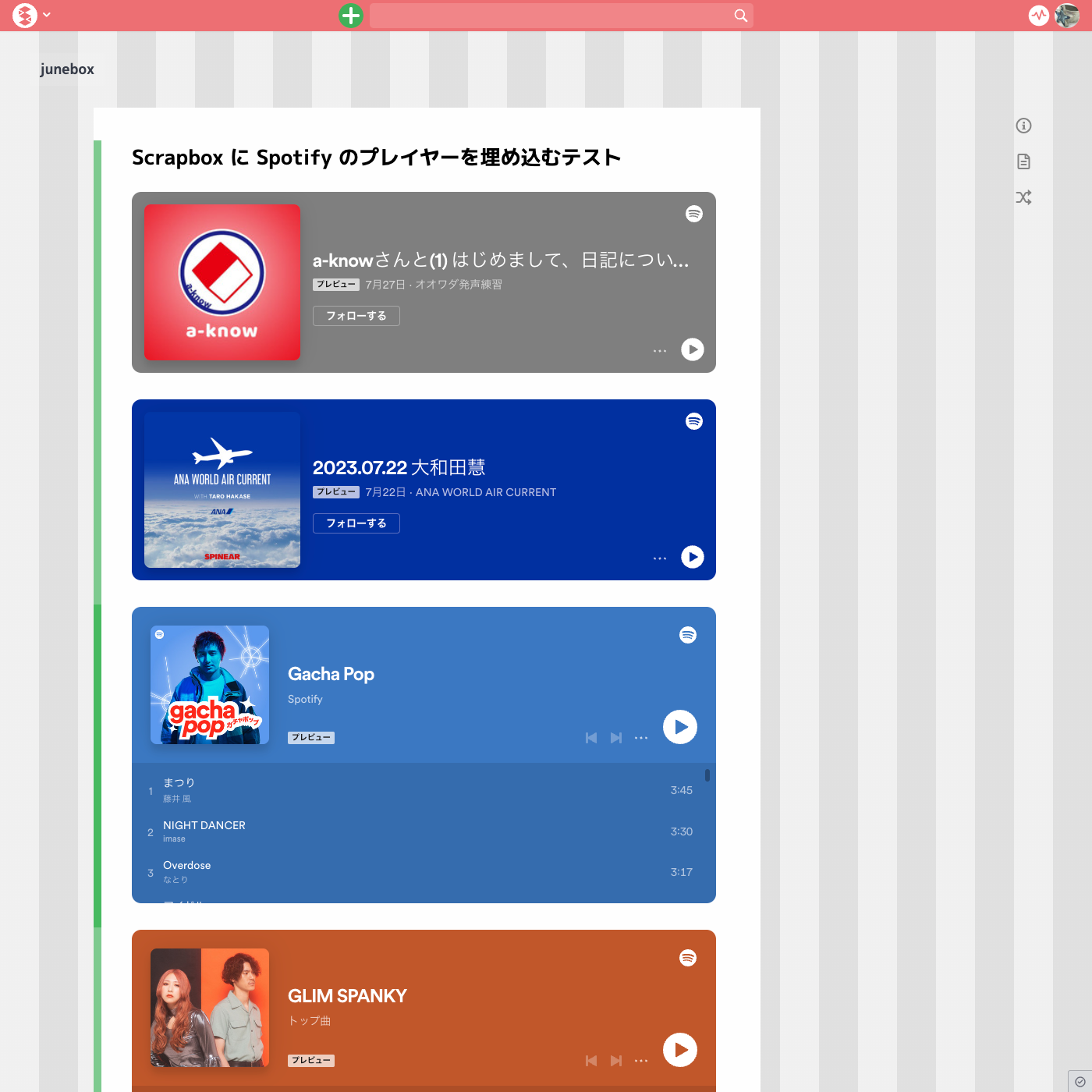Click the オオワダ発声練習 show name text
The height and width of the screenshot is (1092, 1092).
tap(459, 285)
